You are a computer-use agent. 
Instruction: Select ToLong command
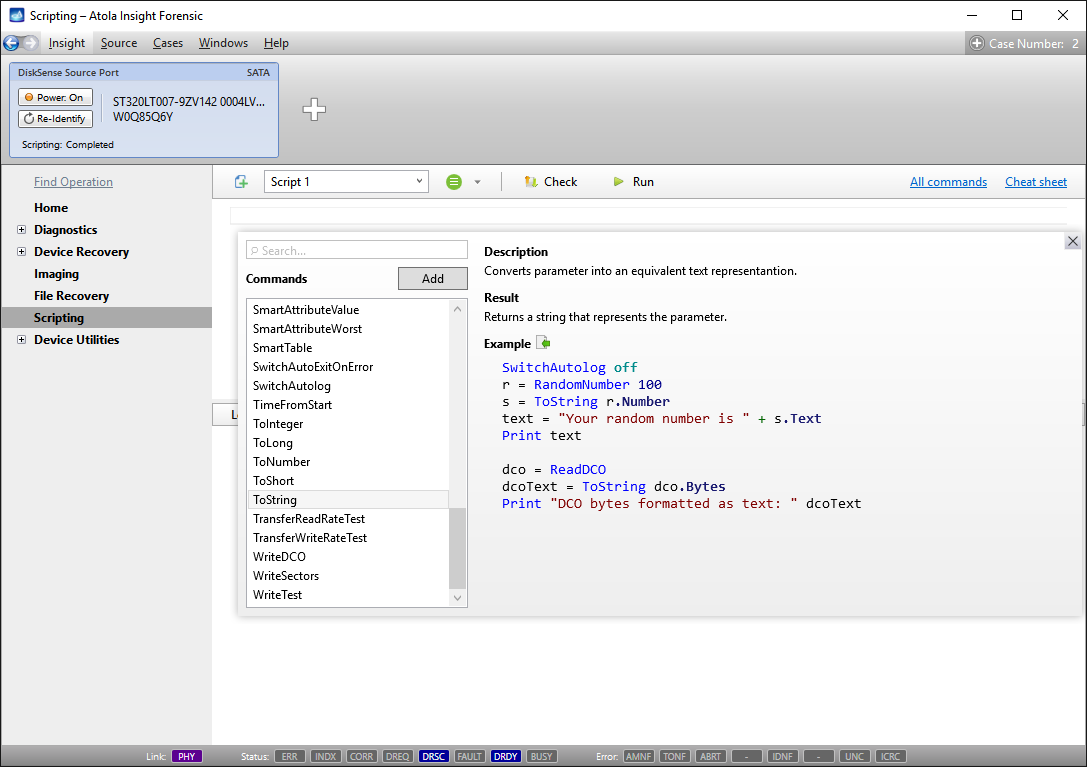[348, 442]
